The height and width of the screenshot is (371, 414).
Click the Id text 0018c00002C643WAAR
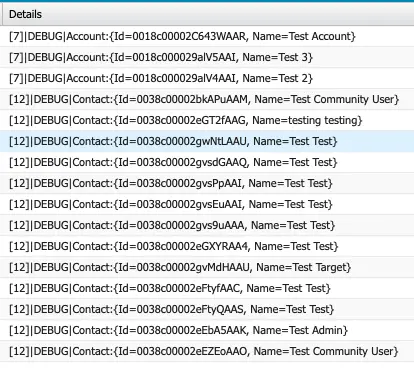click(189, 36)
